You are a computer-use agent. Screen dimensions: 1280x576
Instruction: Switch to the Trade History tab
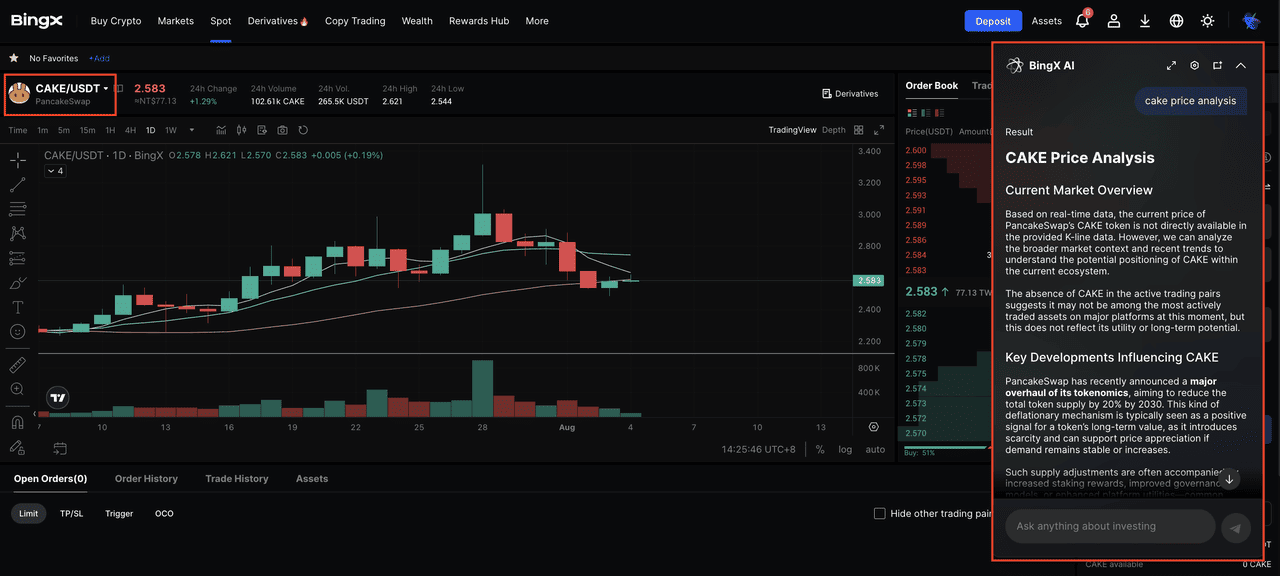coord(237,479)
